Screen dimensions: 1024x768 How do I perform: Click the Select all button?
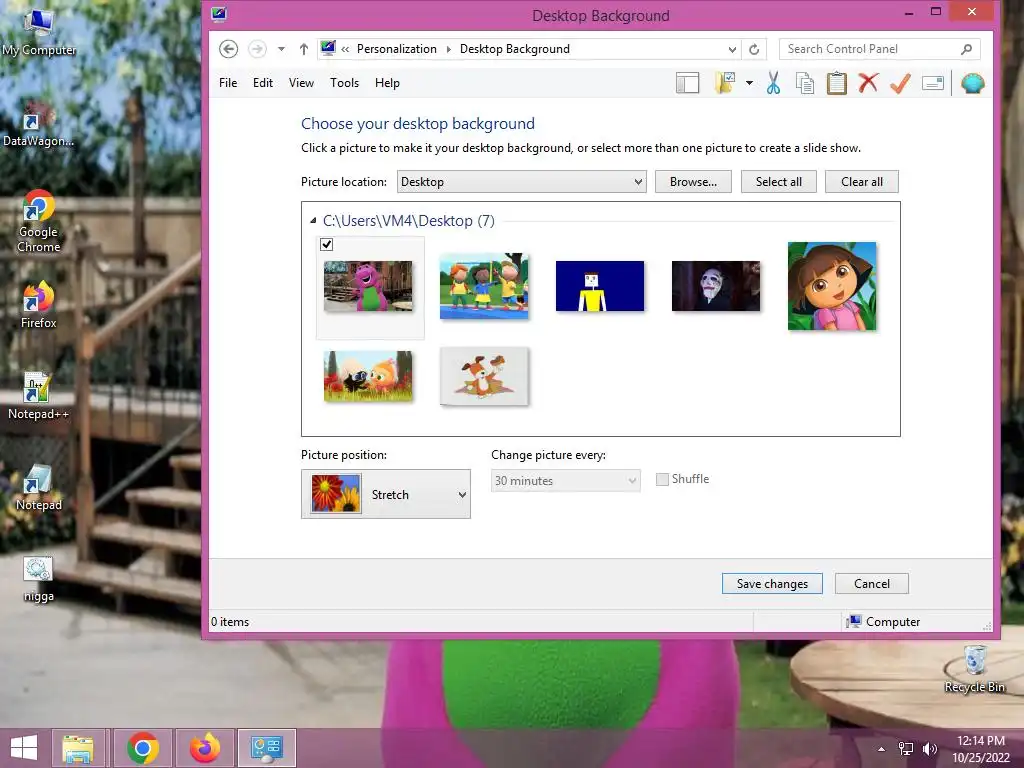(x=778, y=182)
